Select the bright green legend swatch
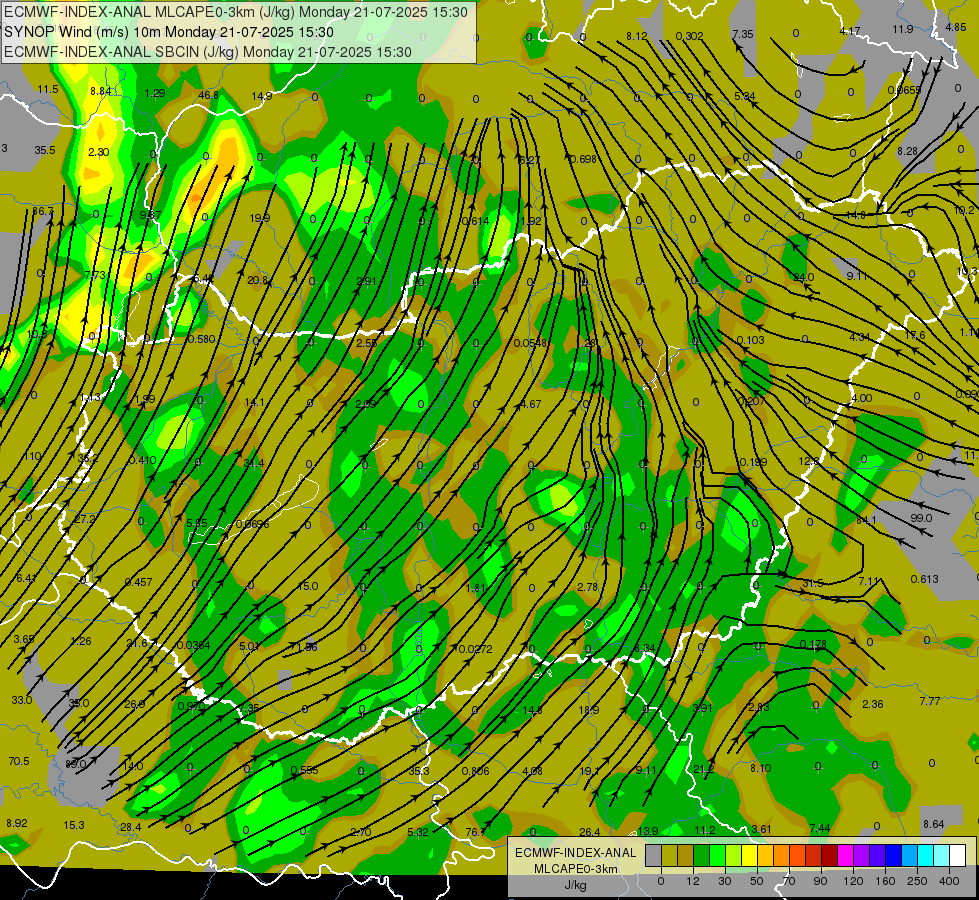This screenshot has width=979, height=900. (x=717, y=856)
